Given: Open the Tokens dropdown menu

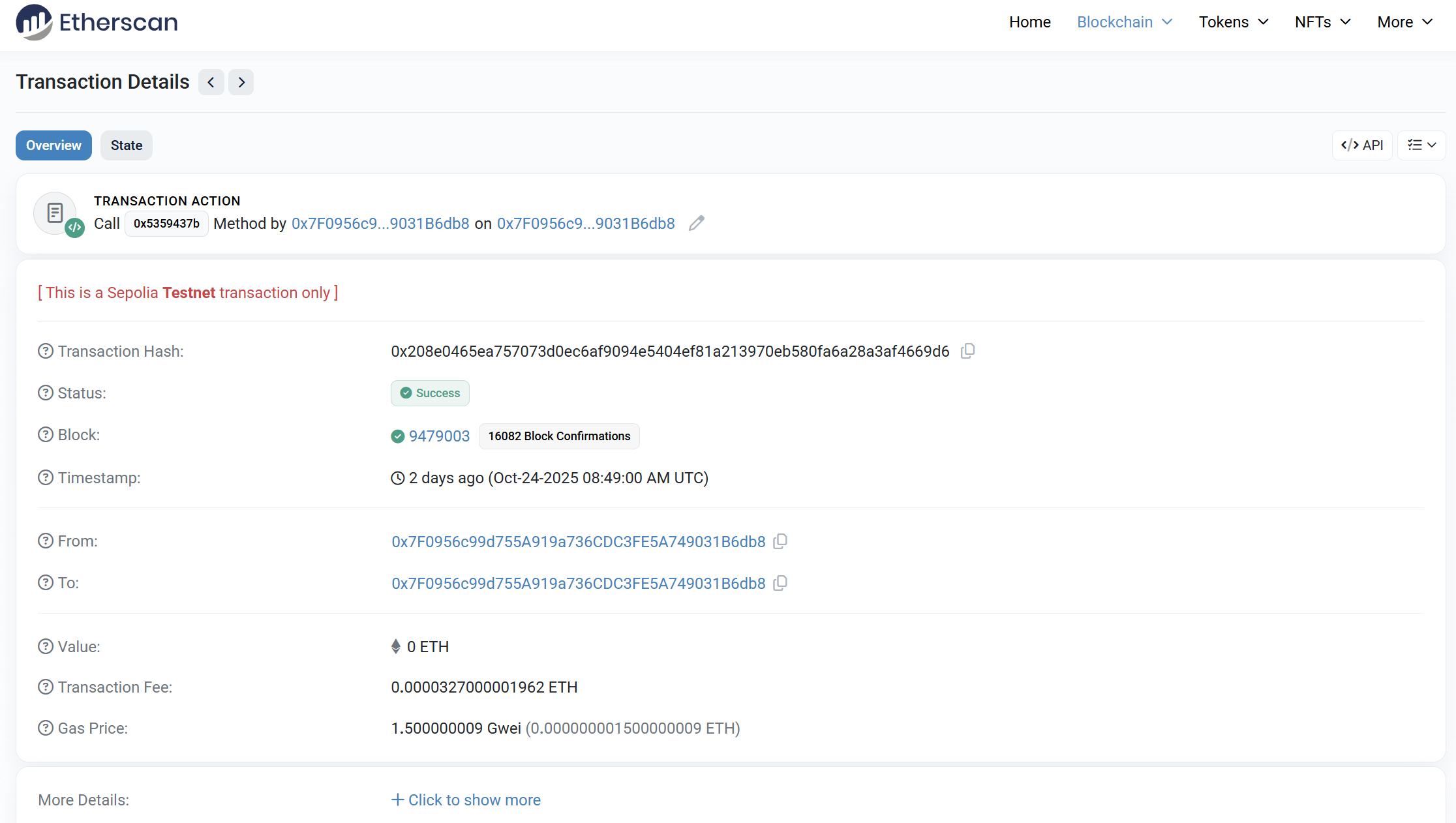Looking at the screenshot, I should [1234, 22].
